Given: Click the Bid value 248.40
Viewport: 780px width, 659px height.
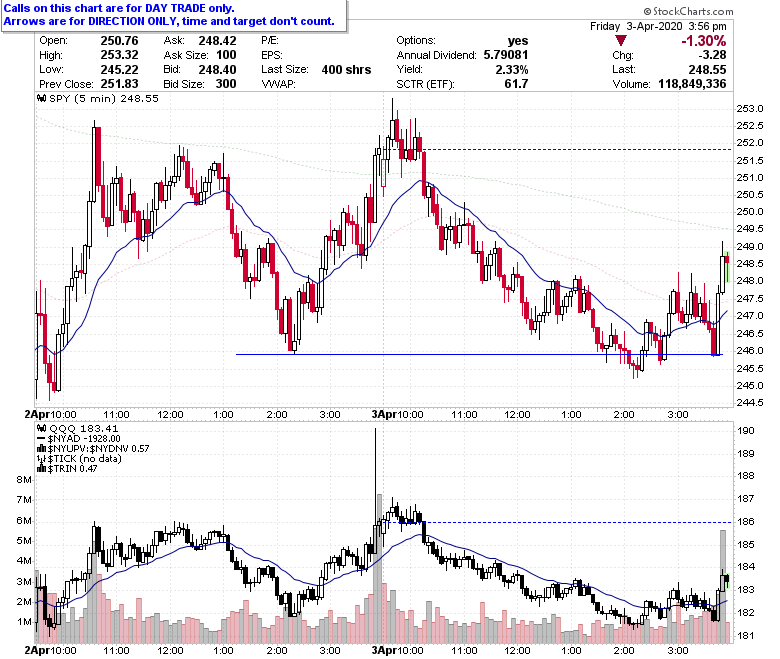Looking at the screenshot, I should tap(217, 70).
